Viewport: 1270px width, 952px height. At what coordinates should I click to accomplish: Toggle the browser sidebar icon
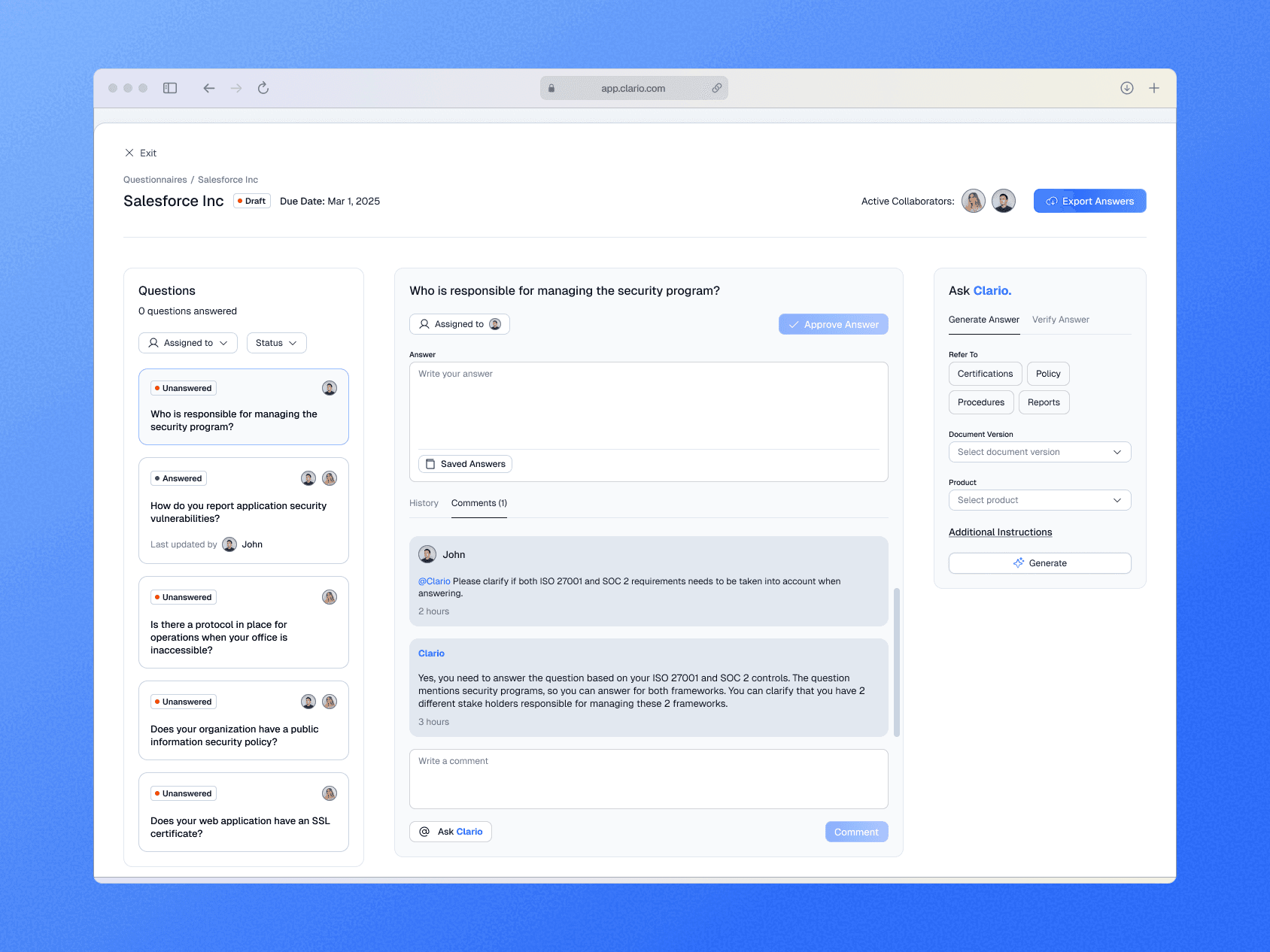pyautogui.click(x=170, y=88)
